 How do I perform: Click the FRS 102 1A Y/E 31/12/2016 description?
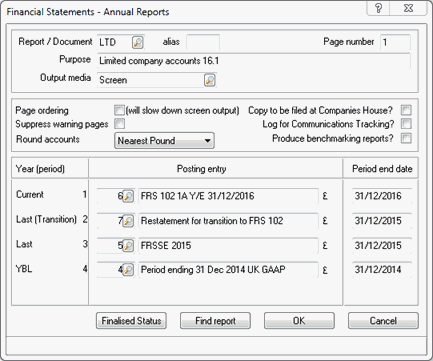pos(228,196)
